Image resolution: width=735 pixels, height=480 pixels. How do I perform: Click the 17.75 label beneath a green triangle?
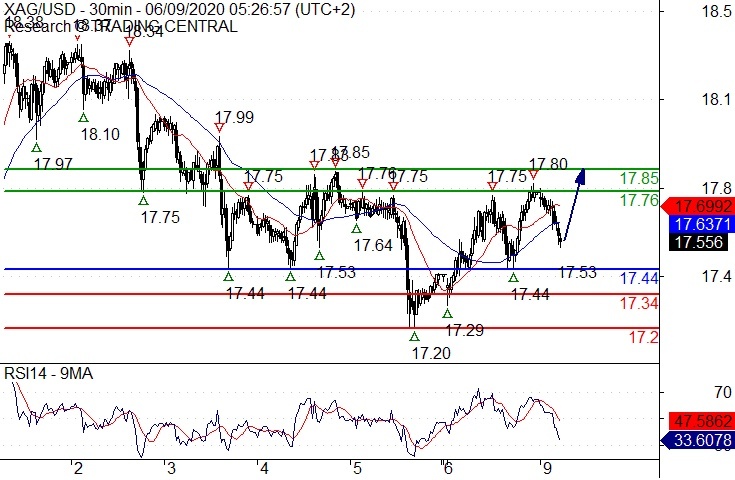[160, 218]
